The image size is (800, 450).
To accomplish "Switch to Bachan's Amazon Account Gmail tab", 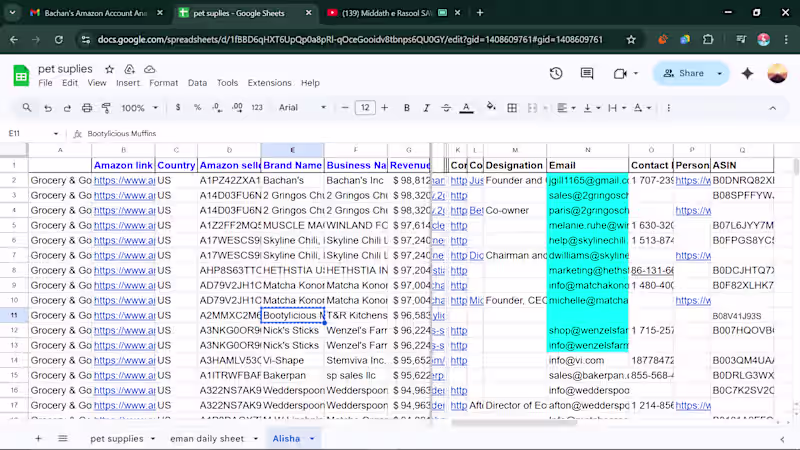I will point(95,13).
